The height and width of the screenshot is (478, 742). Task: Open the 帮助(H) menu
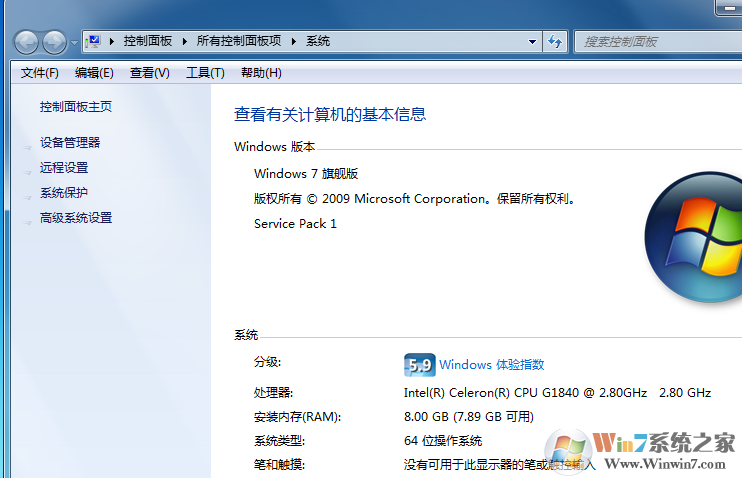click(x=261, y=73)
